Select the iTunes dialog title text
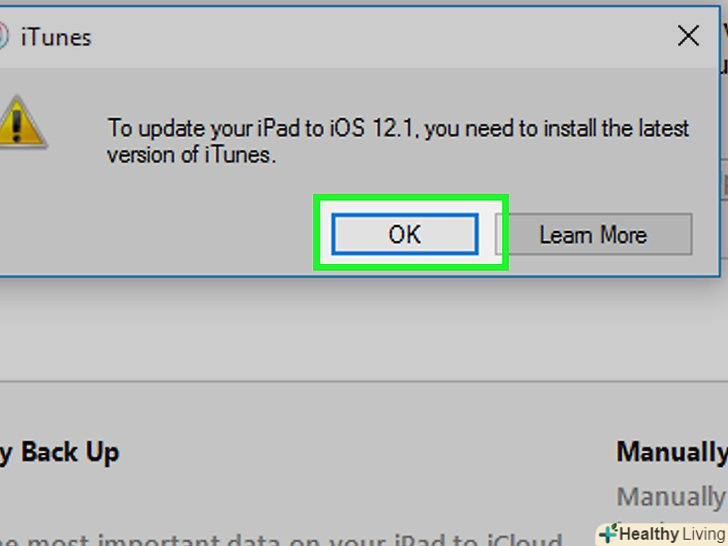This screenshot has width=728, height=546. (x=56, y=37)
